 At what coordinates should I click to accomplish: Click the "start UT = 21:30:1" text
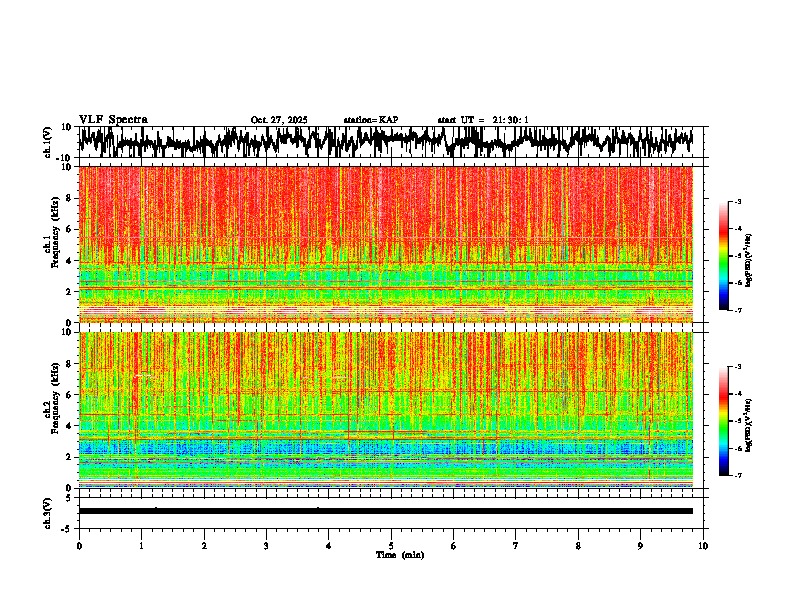coord(483,120)
